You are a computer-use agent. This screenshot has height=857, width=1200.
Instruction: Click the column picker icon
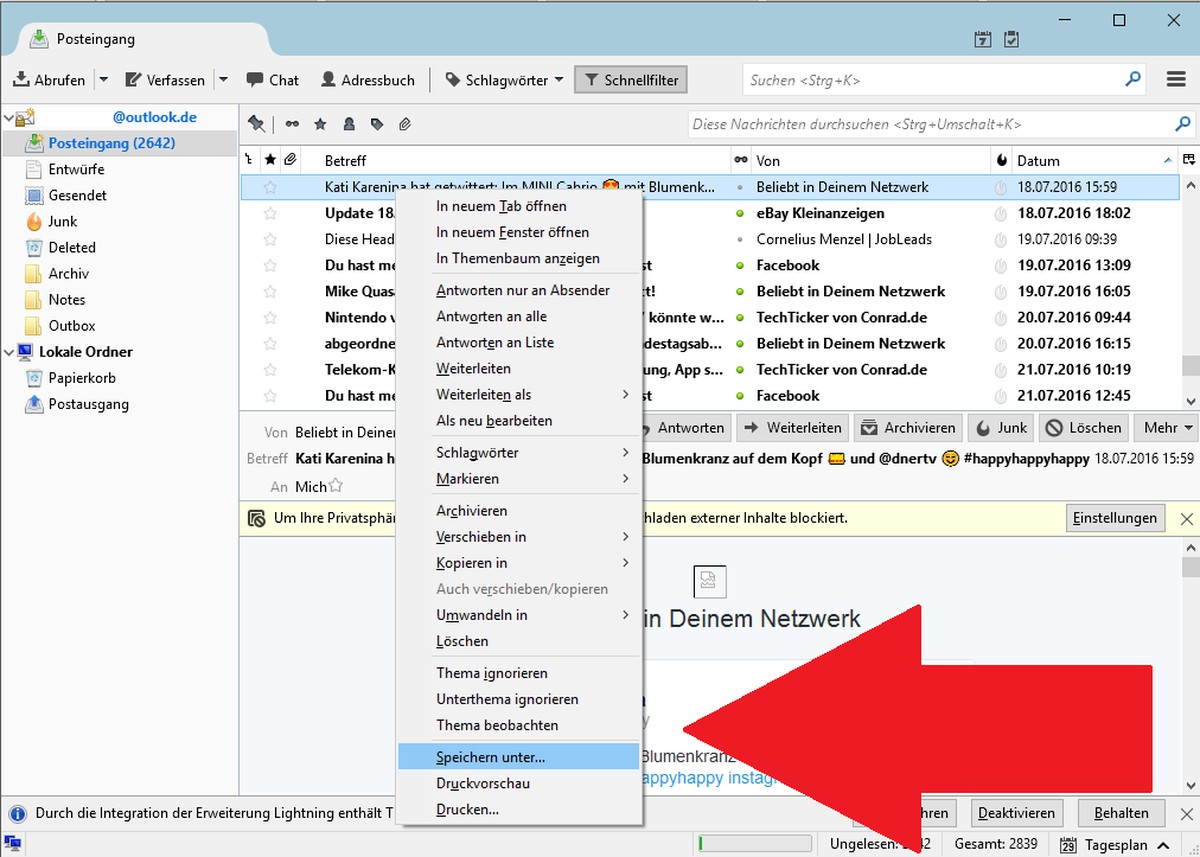(x=1189, y=160)
